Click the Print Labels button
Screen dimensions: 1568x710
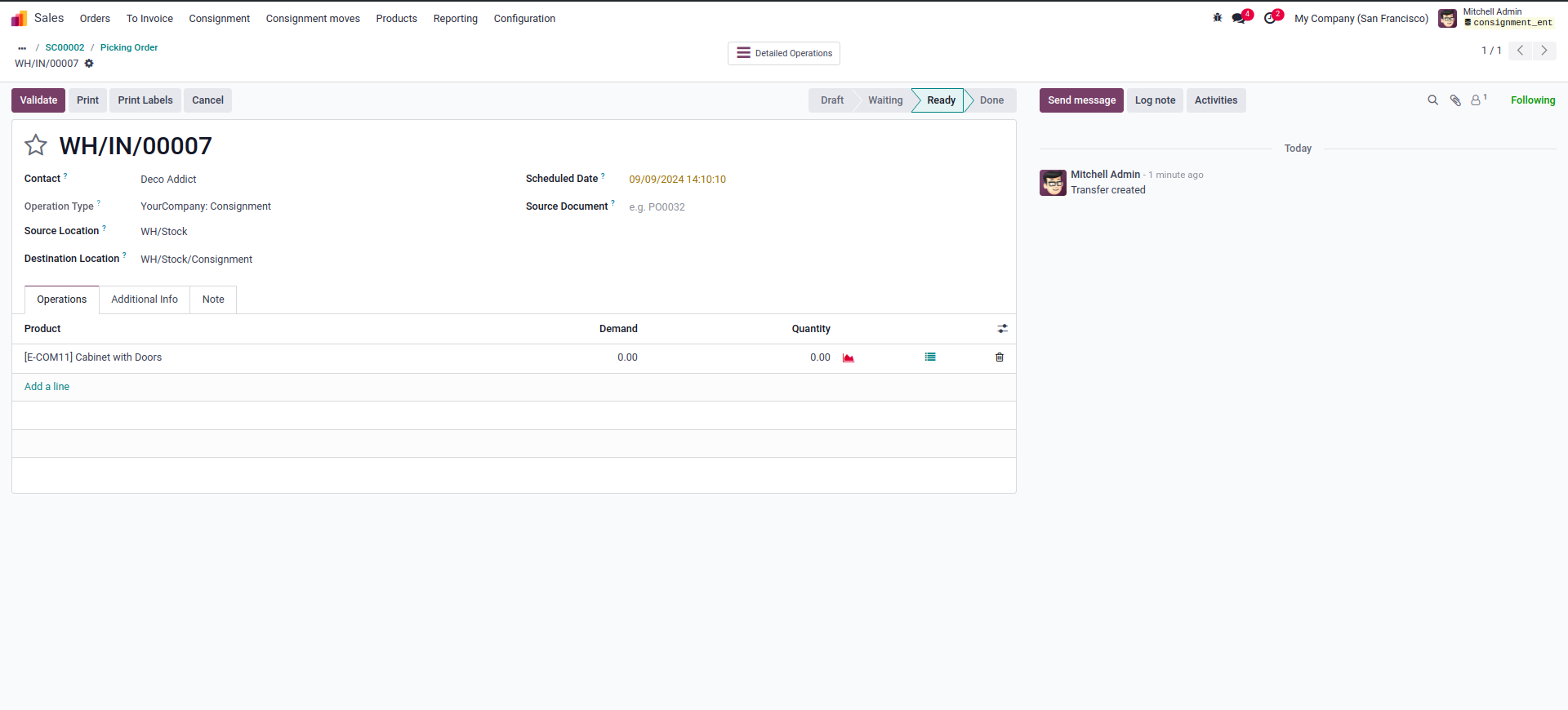point(145,100)
